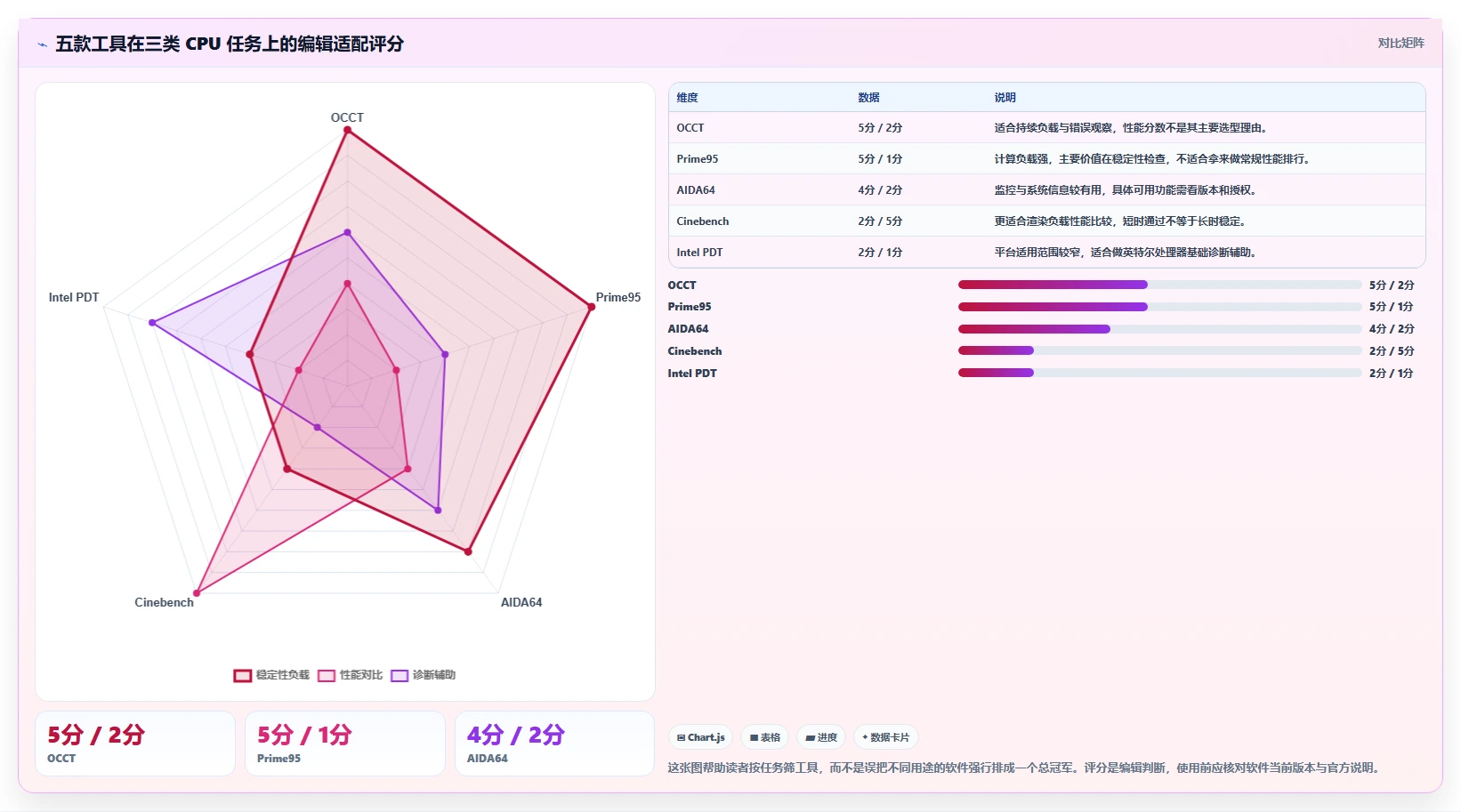Click the 说明 column header
The width and height of the screenshot is (1461, 812).
coord(1005,98)
